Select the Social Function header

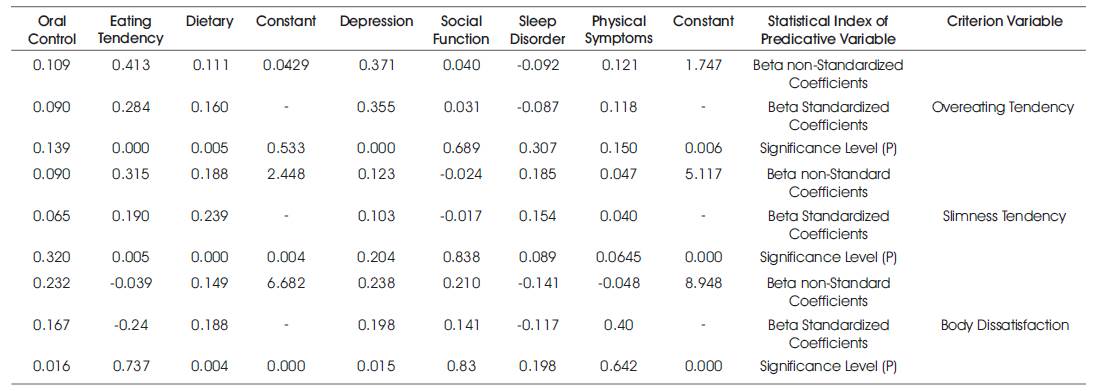(x=460, y=29)
